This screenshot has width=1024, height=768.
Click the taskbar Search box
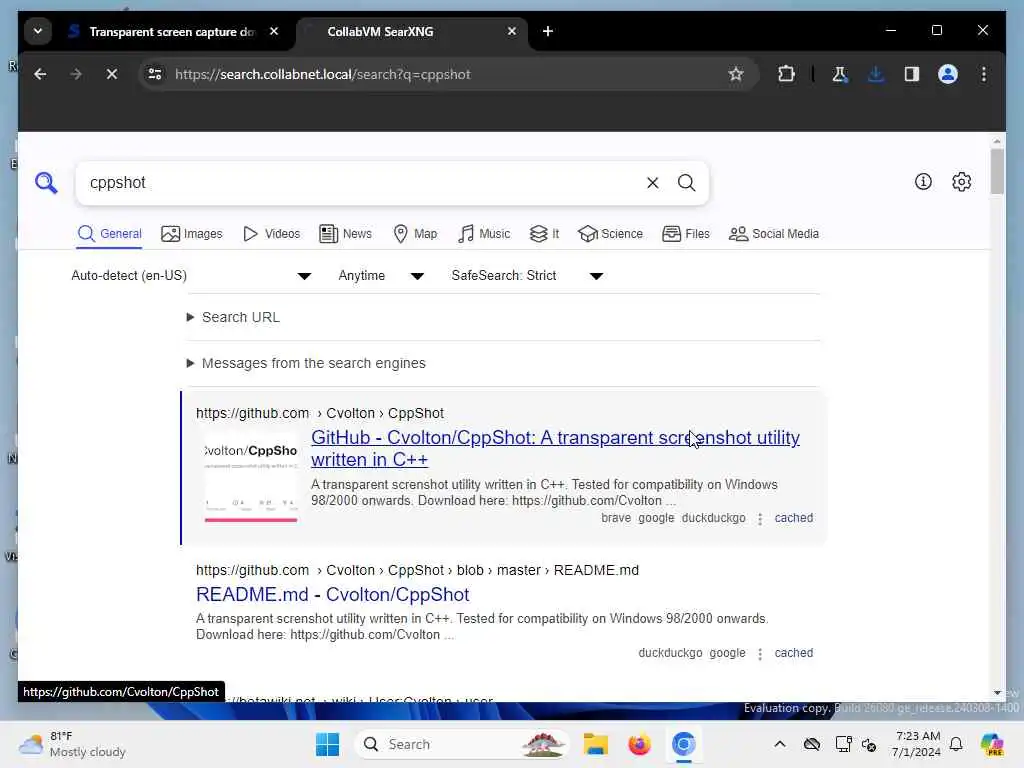(x=460, y=744)
